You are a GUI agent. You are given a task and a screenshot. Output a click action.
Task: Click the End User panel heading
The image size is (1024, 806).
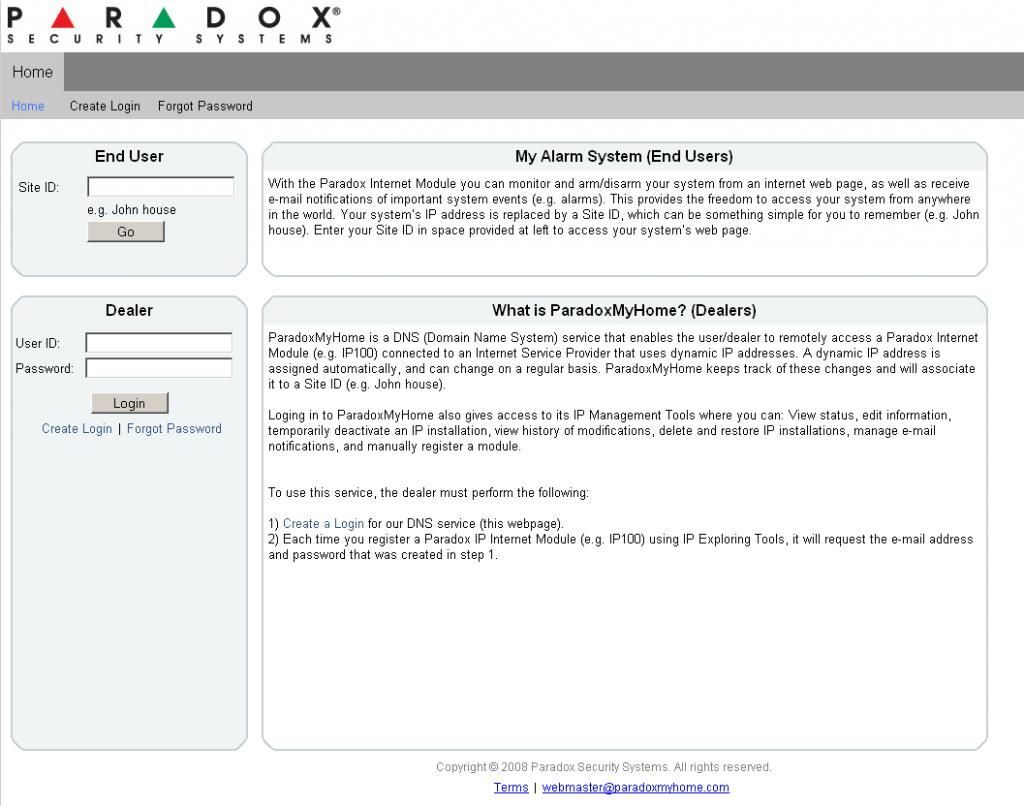129,157
